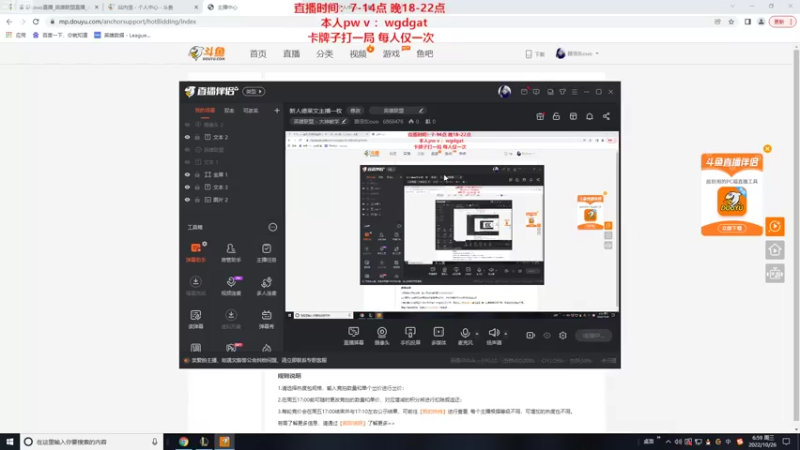Open the gear settings in the companion app
This screenshot has width=800, height=450.
563,335
